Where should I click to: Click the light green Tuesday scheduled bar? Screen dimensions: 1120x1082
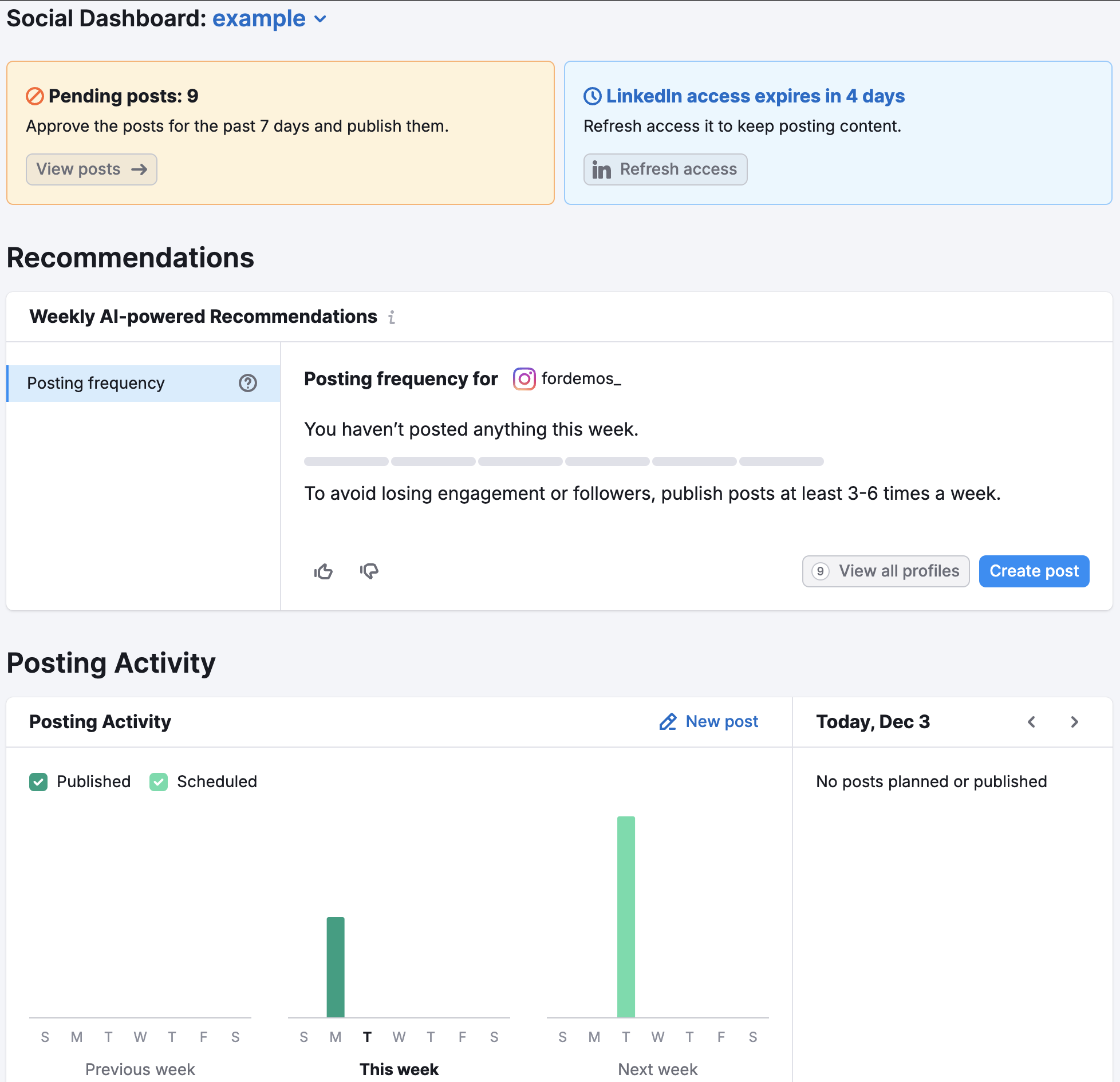coord(626,917)
